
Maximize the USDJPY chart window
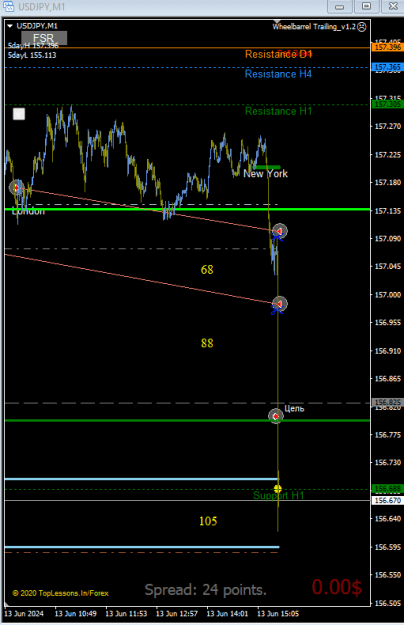(x=366, y=6)
